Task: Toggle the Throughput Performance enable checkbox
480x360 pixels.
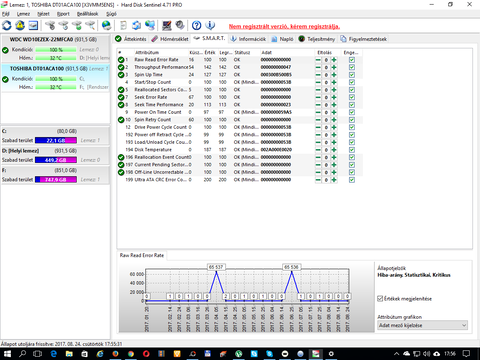Action: coord(352,67)
